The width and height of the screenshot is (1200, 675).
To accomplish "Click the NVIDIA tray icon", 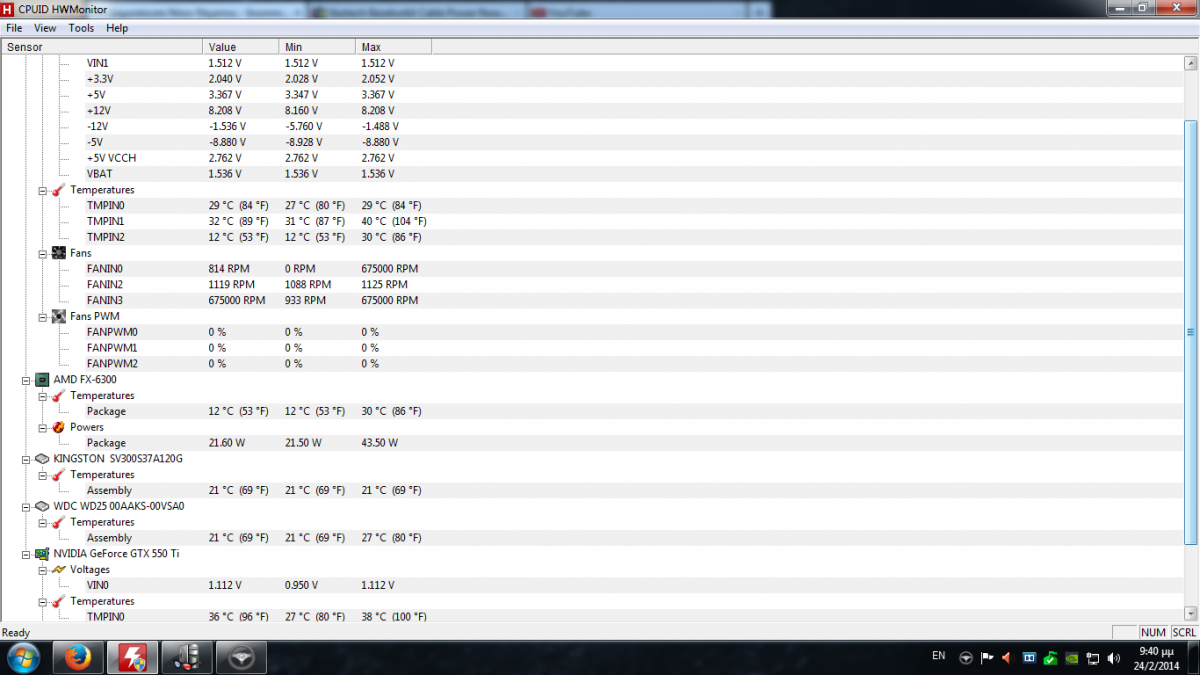I will [x=1071, y=657].
